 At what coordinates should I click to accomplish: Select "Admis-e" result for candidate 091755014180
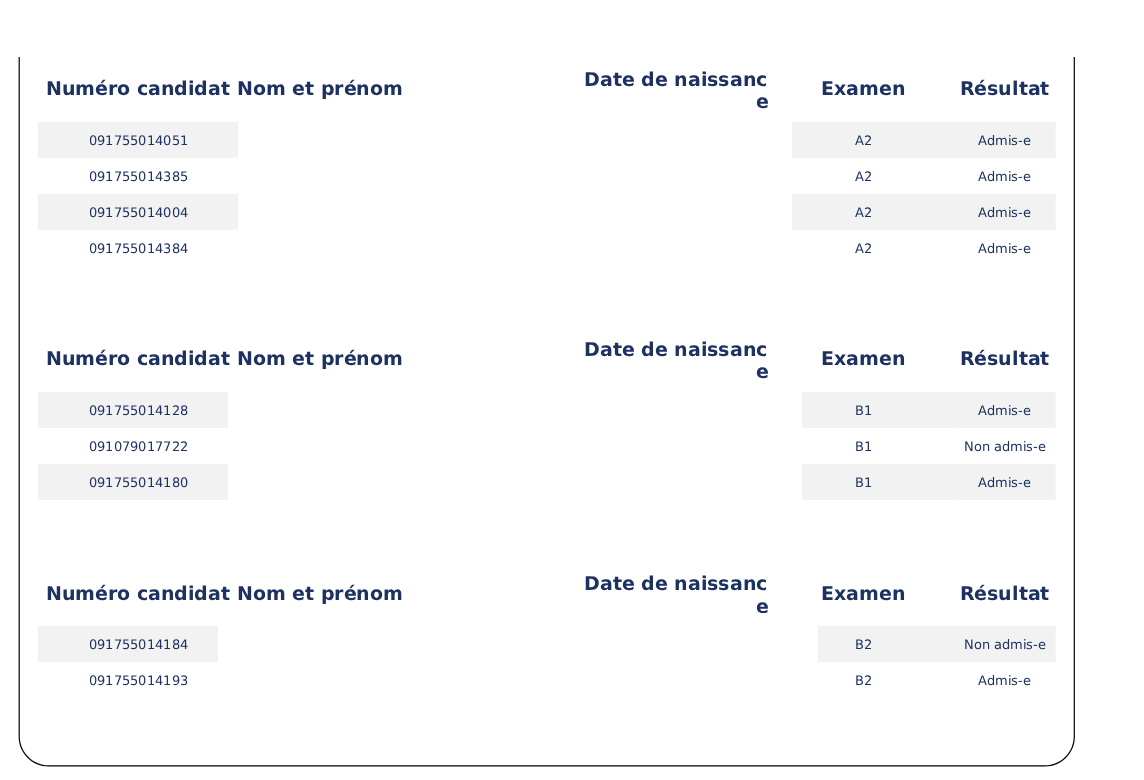pos(1004,483)
